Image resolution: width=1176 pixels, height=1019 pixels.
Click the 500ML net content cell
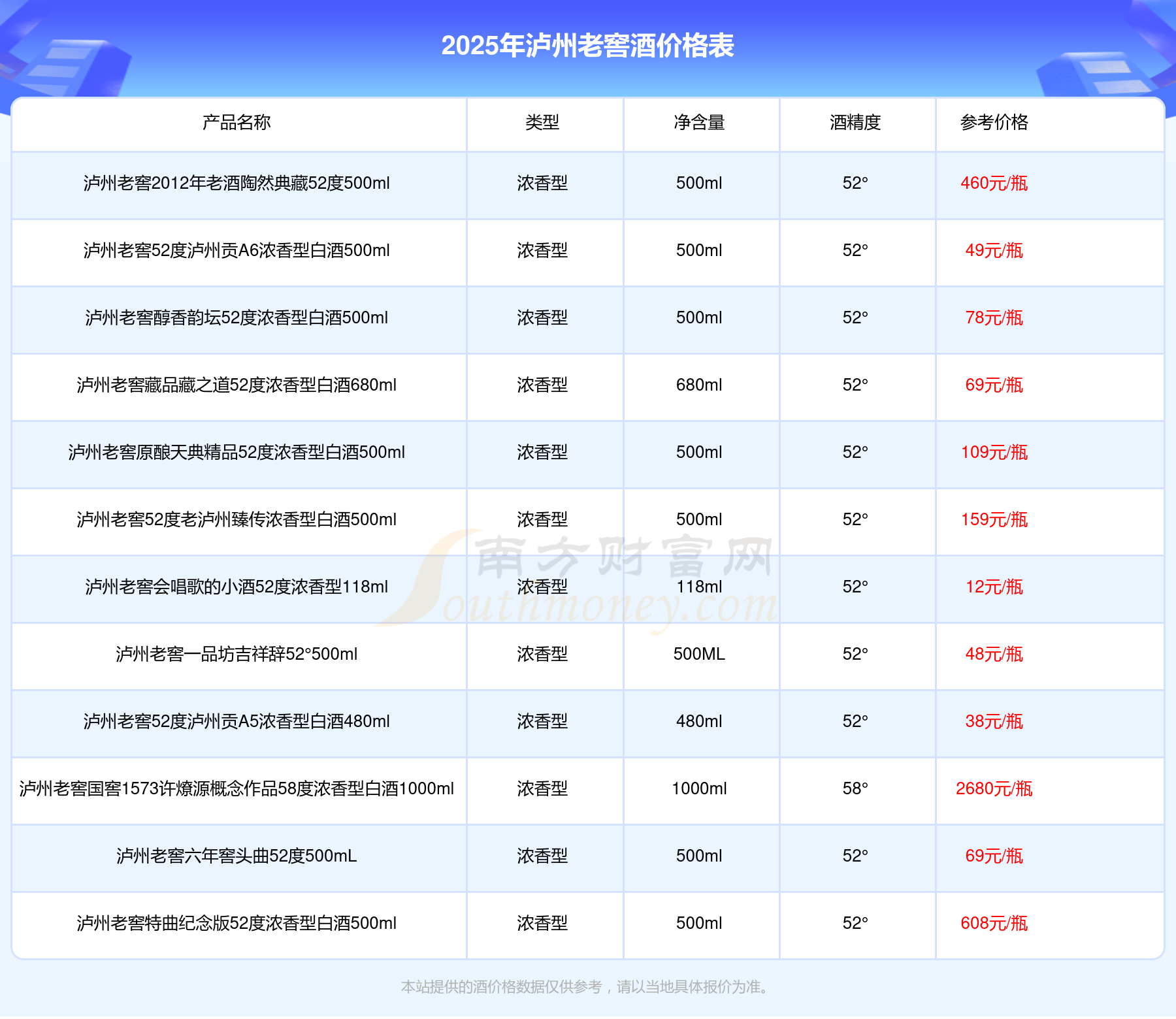coord(699,655)
